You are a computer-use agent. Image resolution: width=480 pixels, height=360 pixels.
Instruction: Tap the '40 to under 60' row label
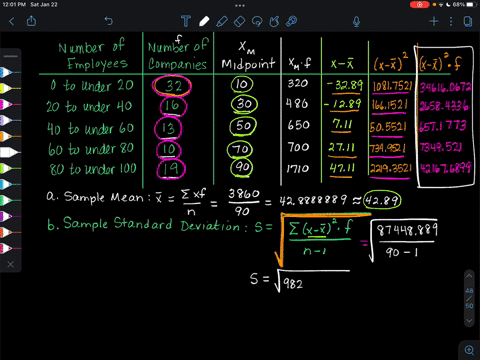coord(91,129)
